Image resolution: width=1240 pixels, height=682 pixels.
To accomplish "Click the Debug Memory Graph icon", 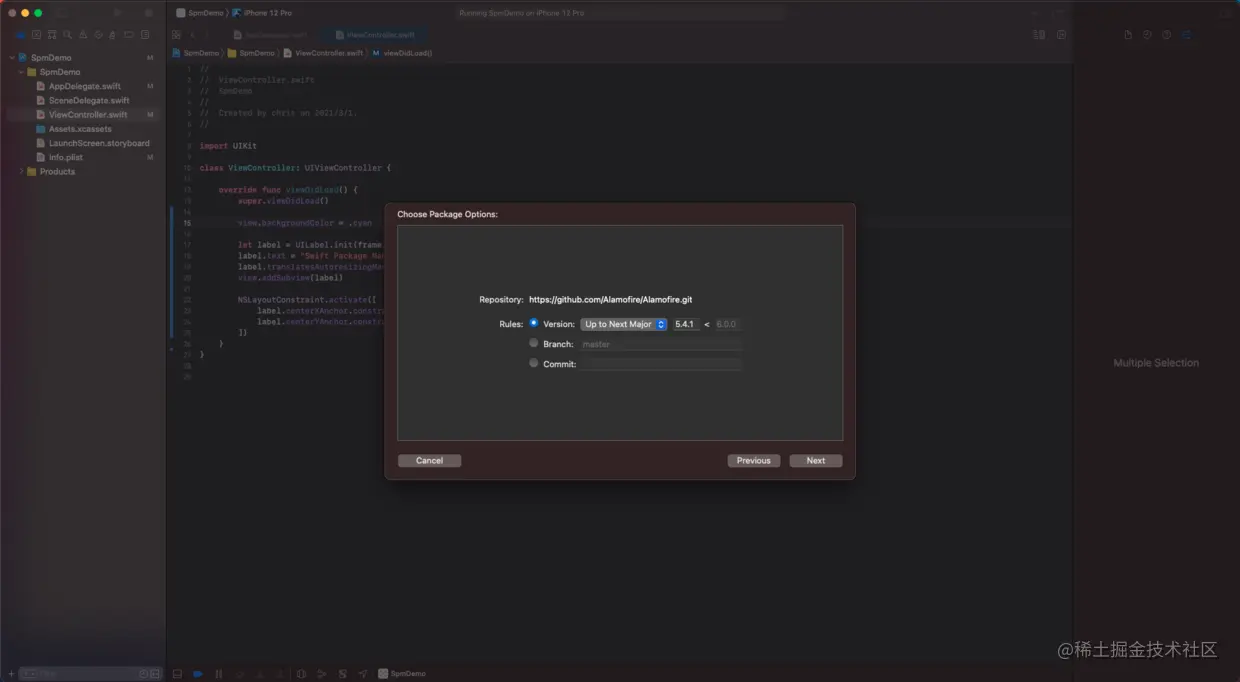I will tap(322, 674).
